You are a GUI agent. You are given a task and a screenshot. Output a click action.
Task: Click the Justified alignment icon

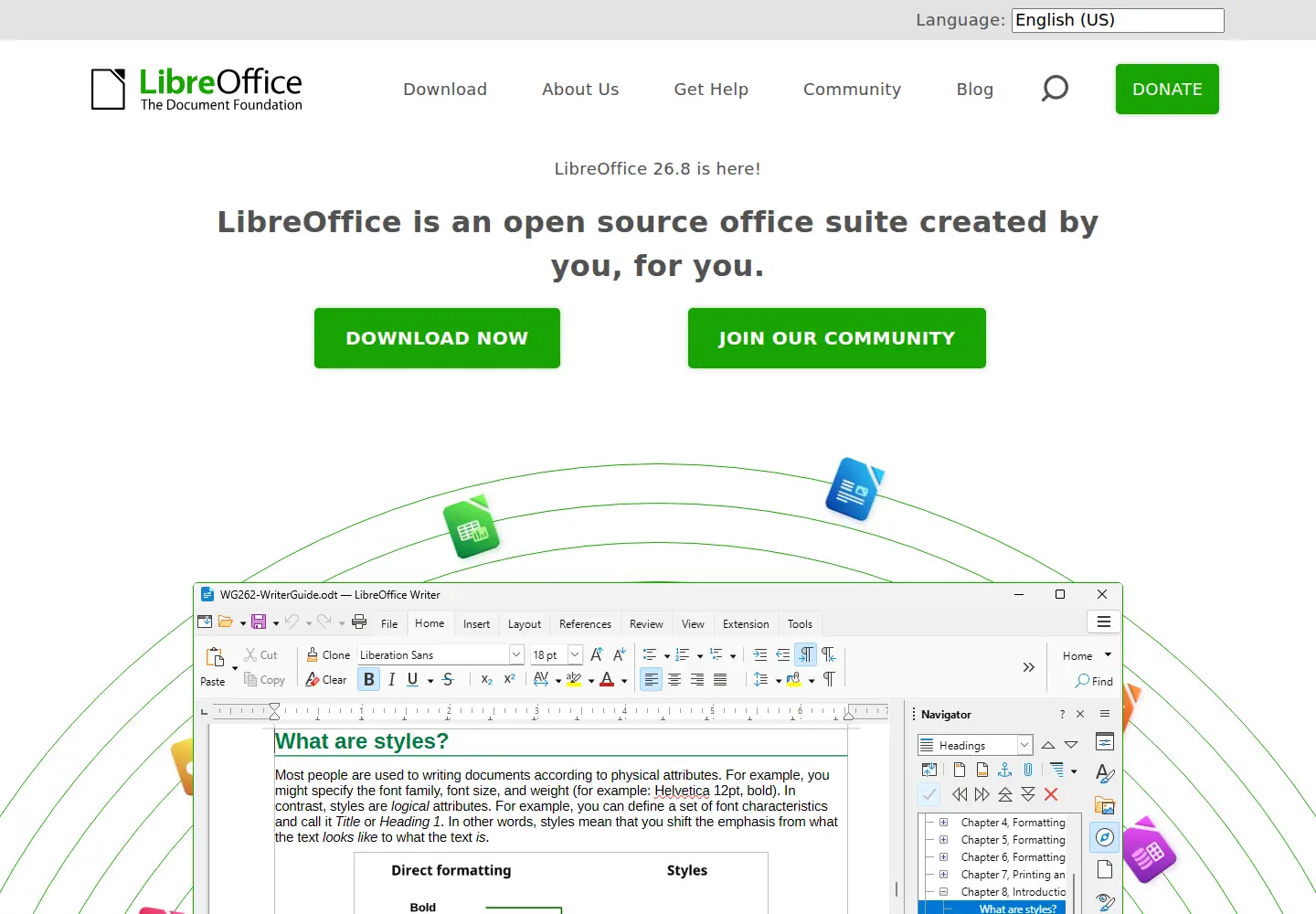pyautogui.click(x=720, y=679)
